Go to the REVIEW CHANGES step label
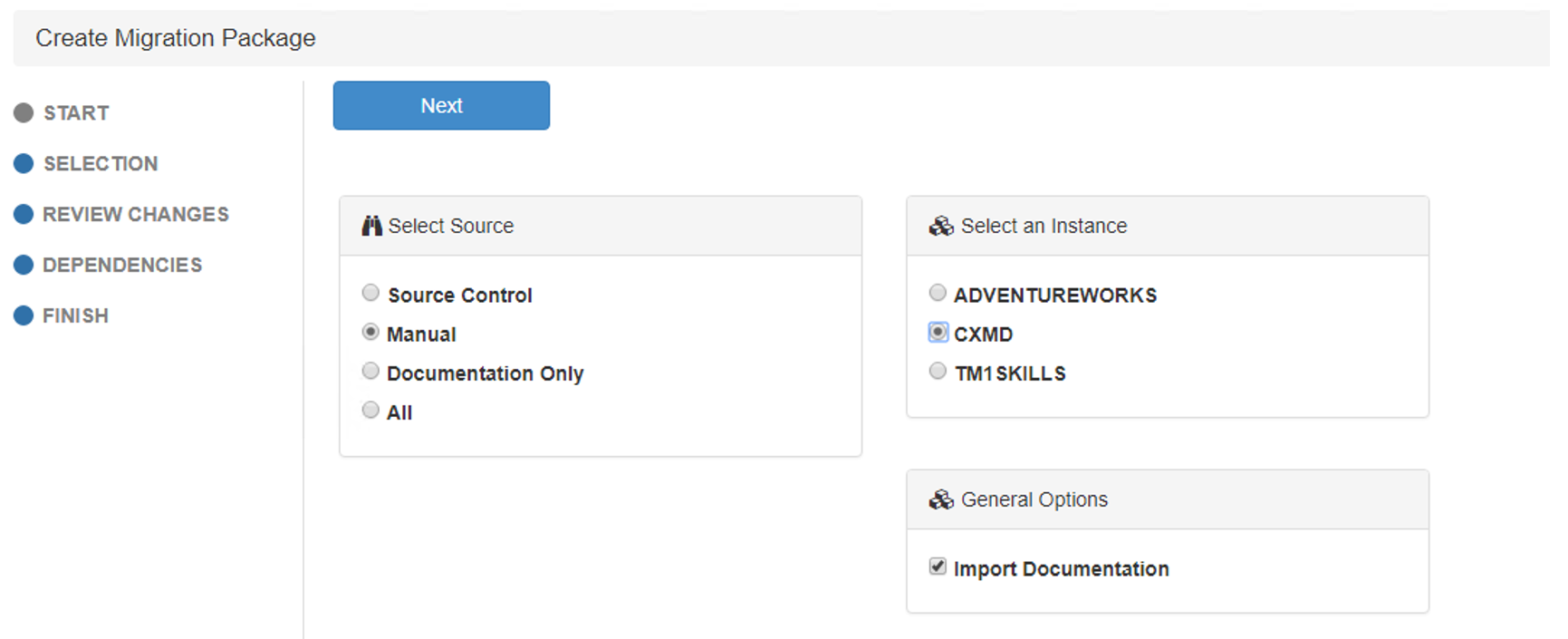 tap(136, 215)
